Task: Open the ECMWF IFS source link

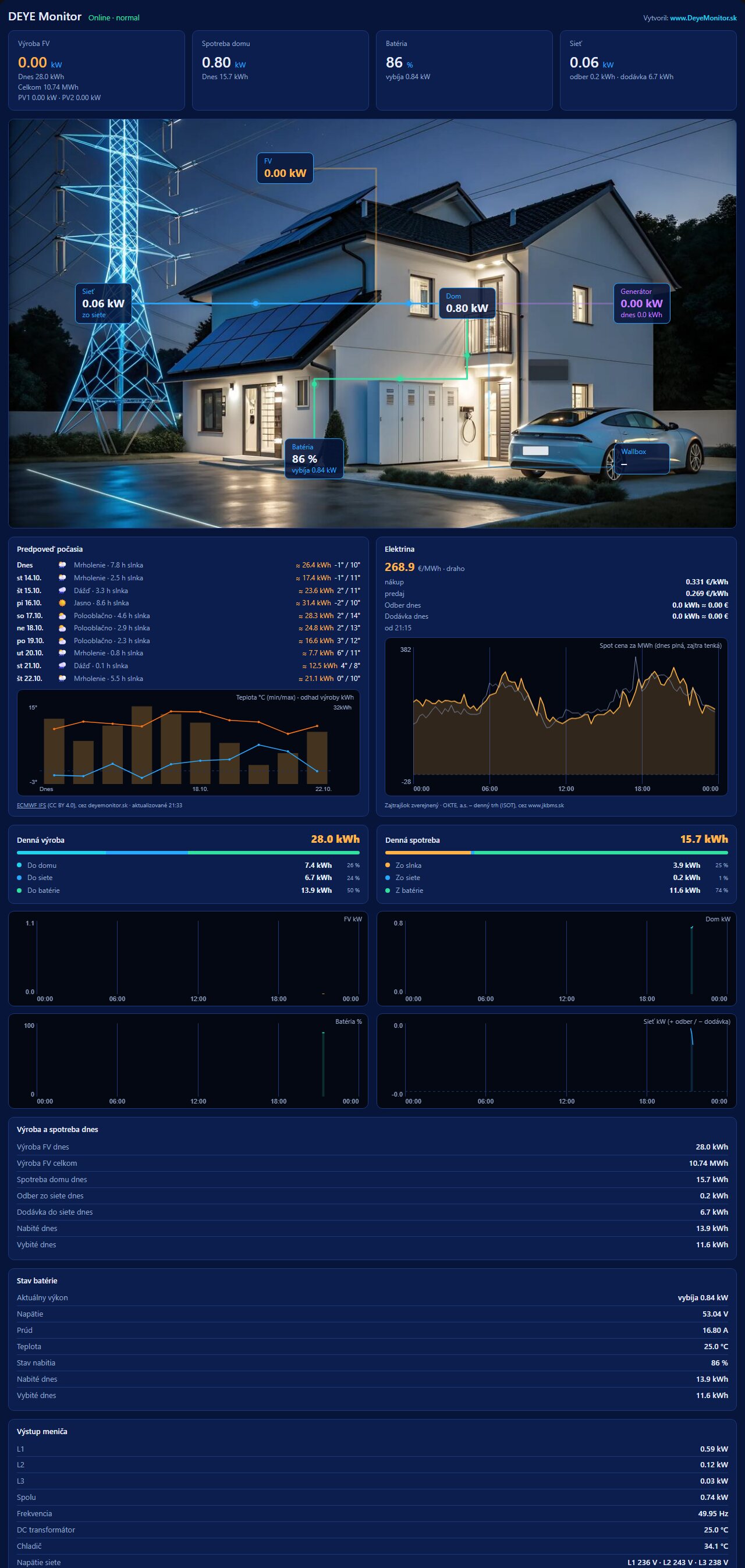Action: 31,806
